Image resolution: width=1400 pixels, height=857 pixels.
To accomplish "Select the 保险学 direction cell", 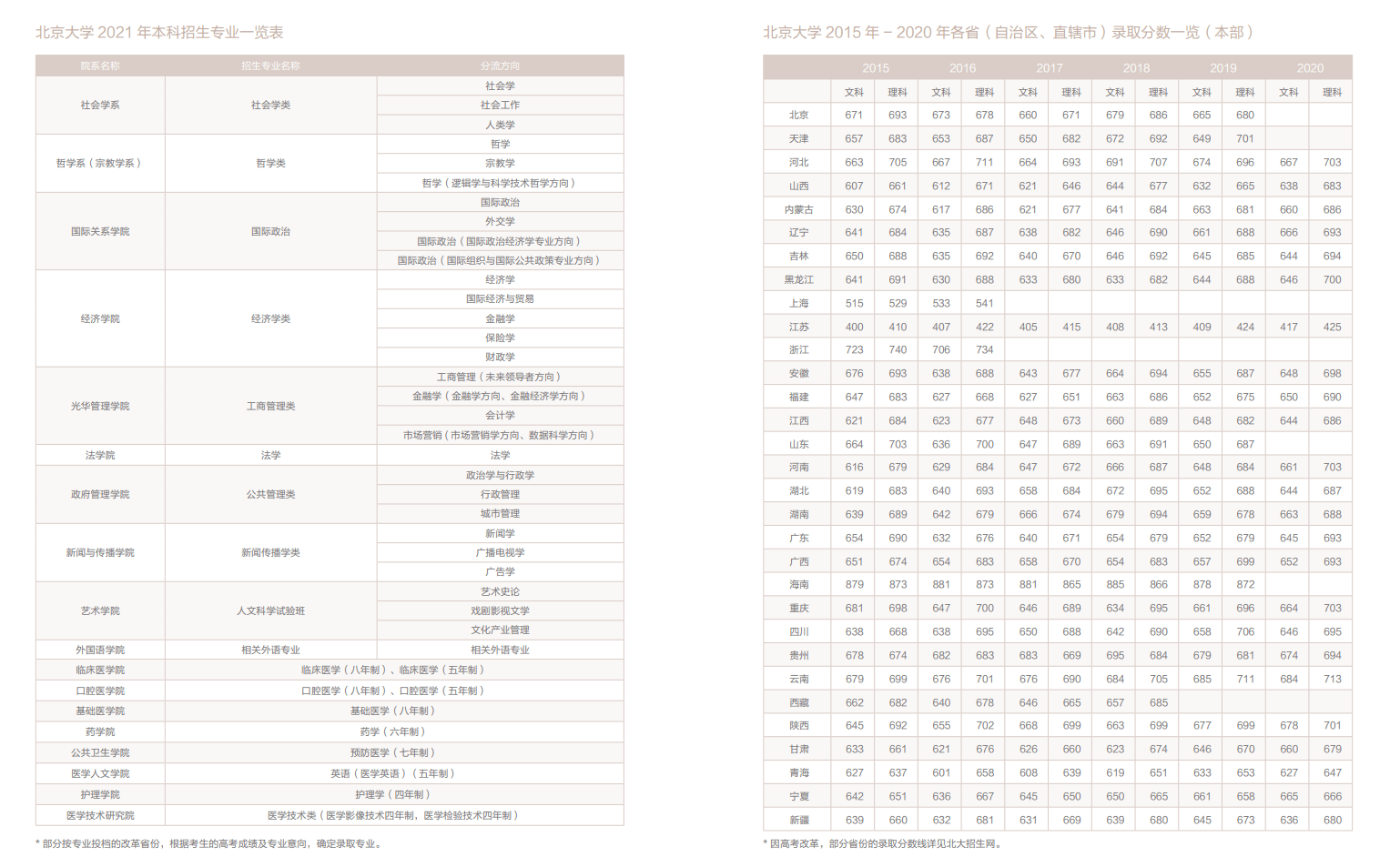I will [x=500, y=338].
